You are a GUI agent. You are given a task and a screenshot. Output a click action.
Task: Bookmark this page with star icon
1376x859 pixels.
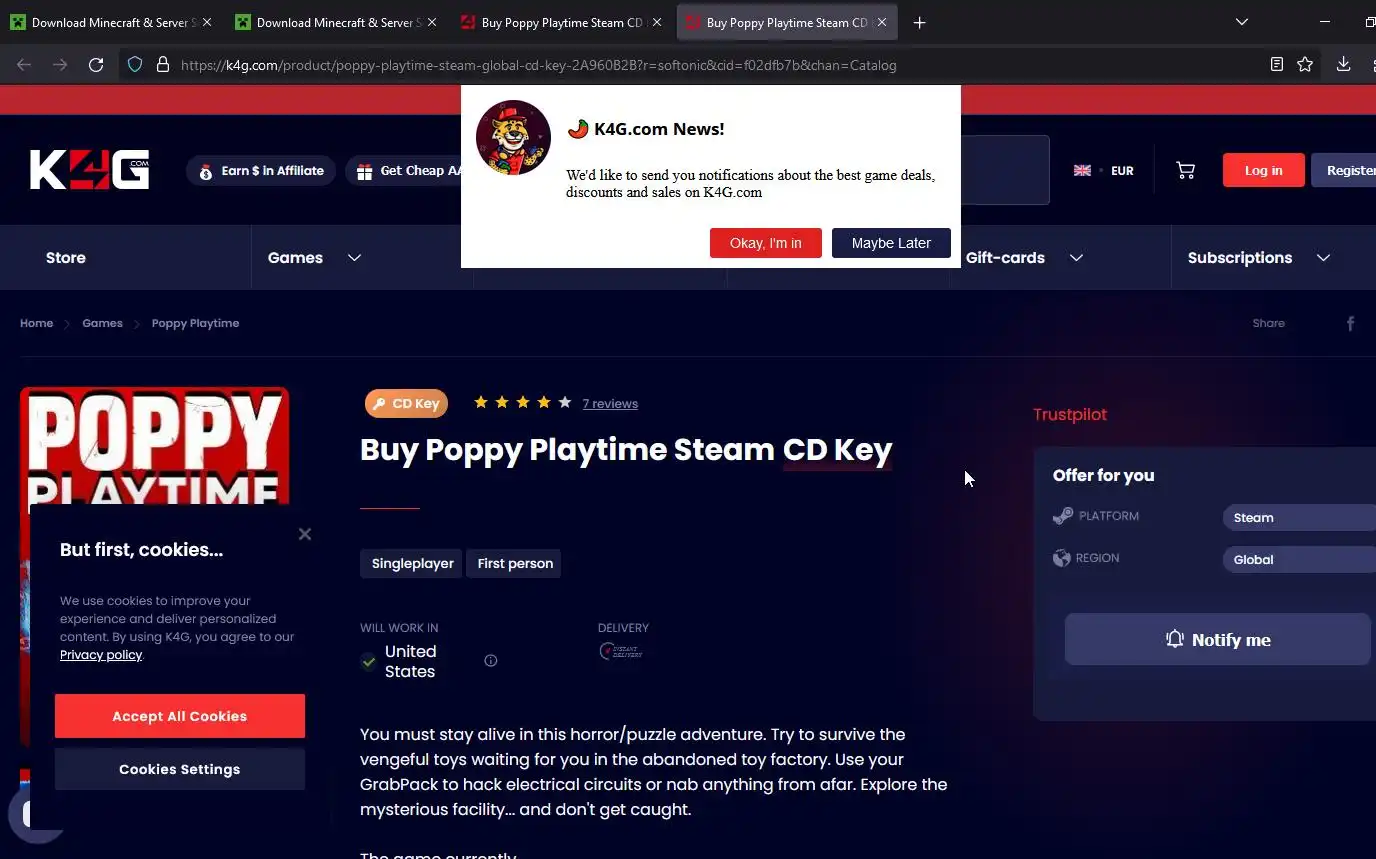1305,64
